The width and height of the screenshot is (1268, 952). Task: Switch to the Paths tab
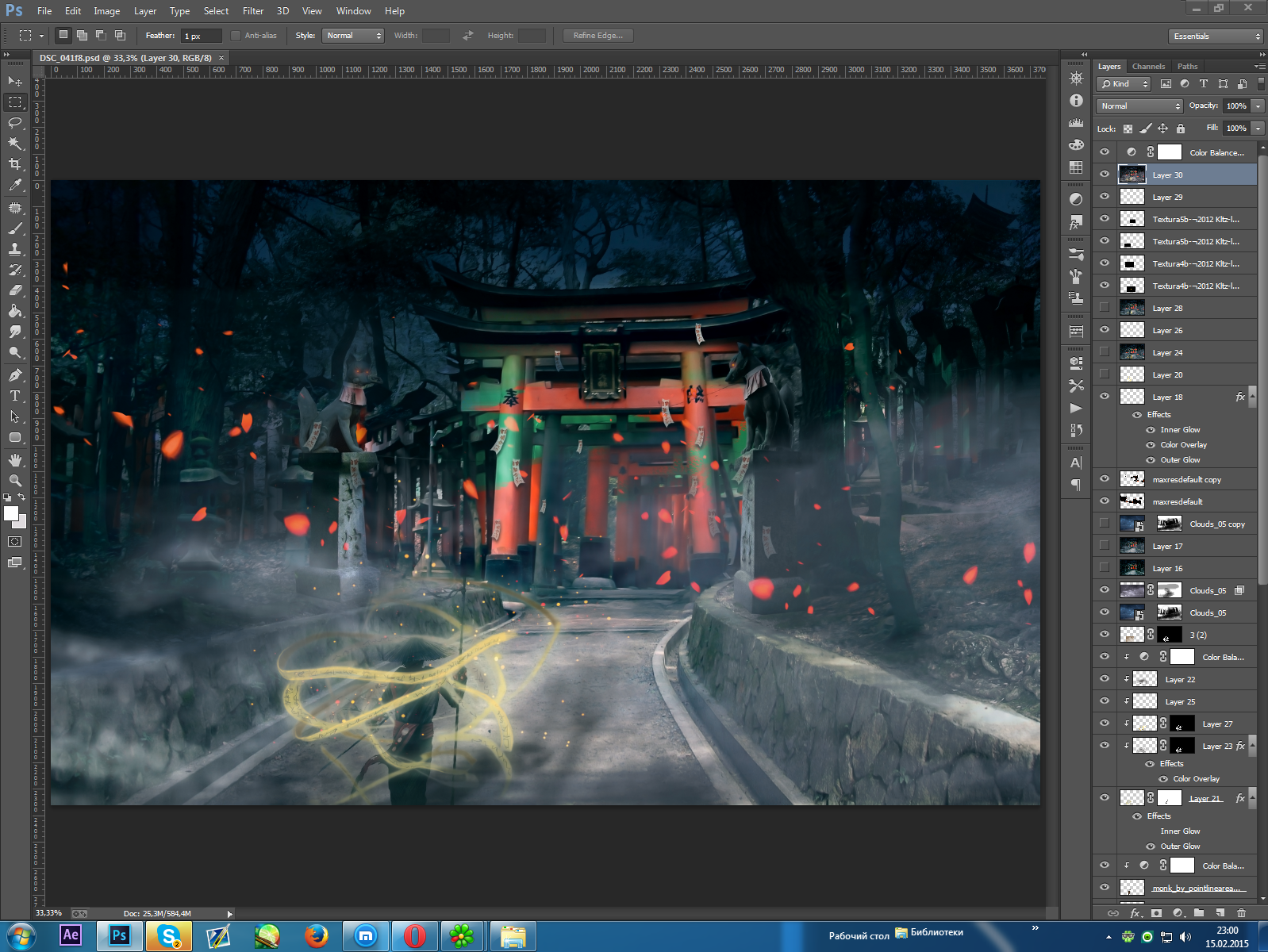point(1187,67)
